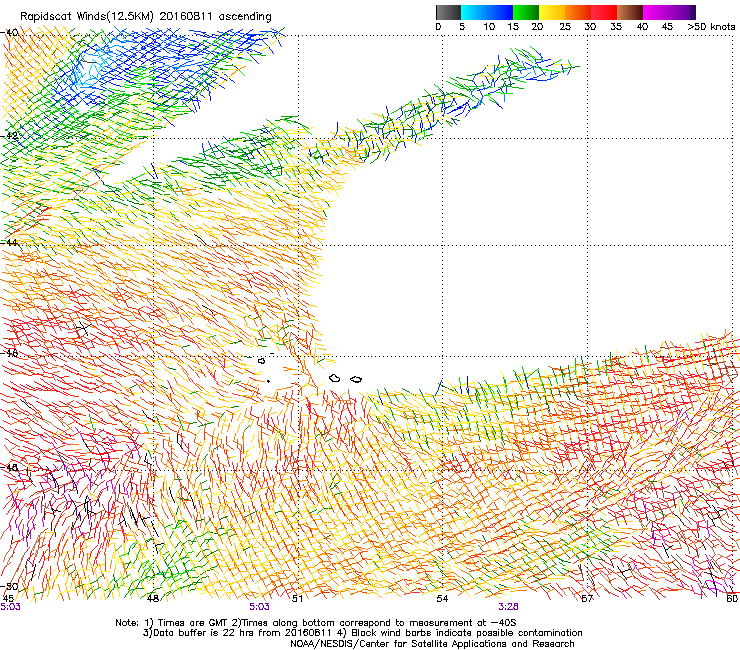Click the '54' longitude axis label

pyautogui.click(x=442, y=599)
